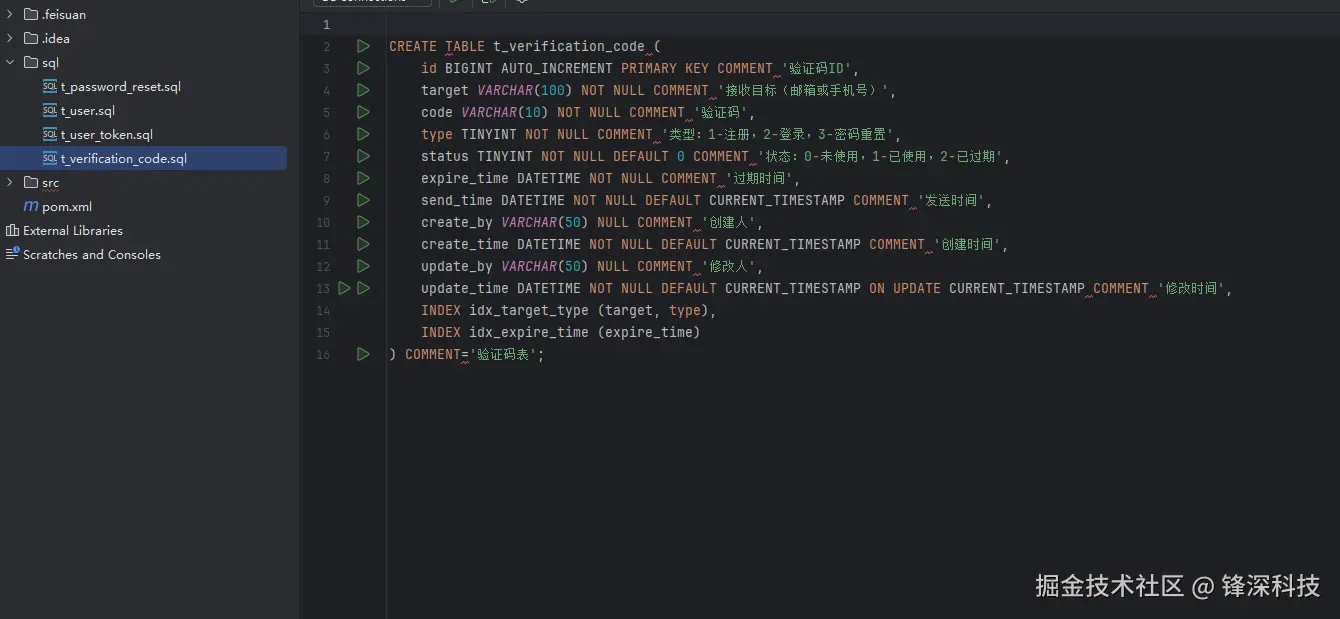The width and height of the screenshot is (1340, 619).
Task: Click the Scratches and Consoles icon
Action: [x=12, y=254]
